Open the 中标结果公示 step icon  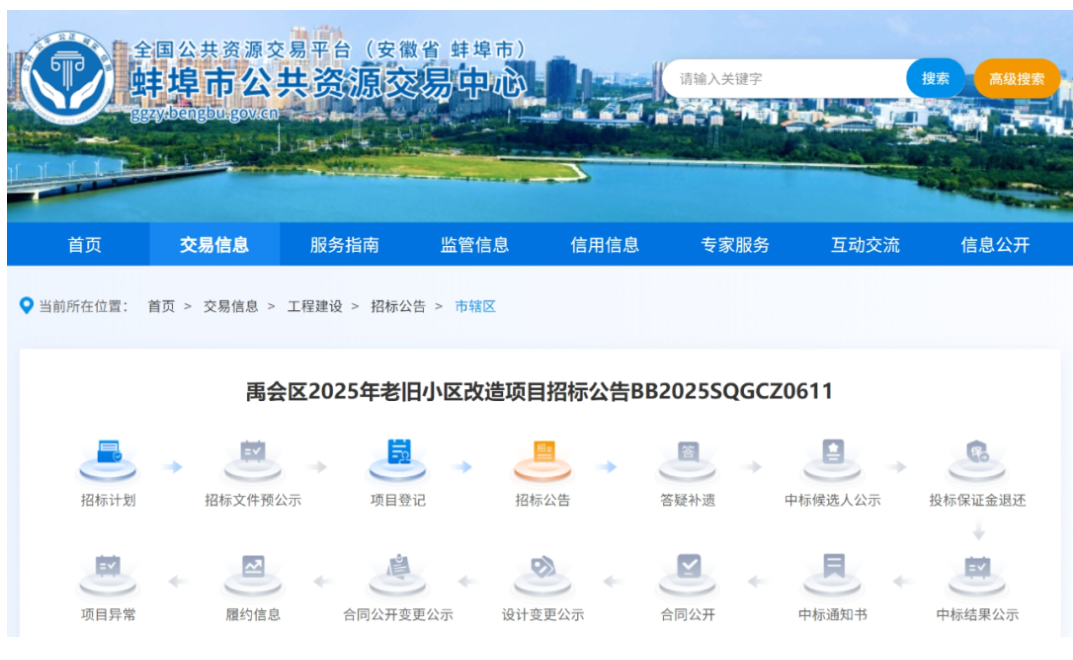click(977, 574)
